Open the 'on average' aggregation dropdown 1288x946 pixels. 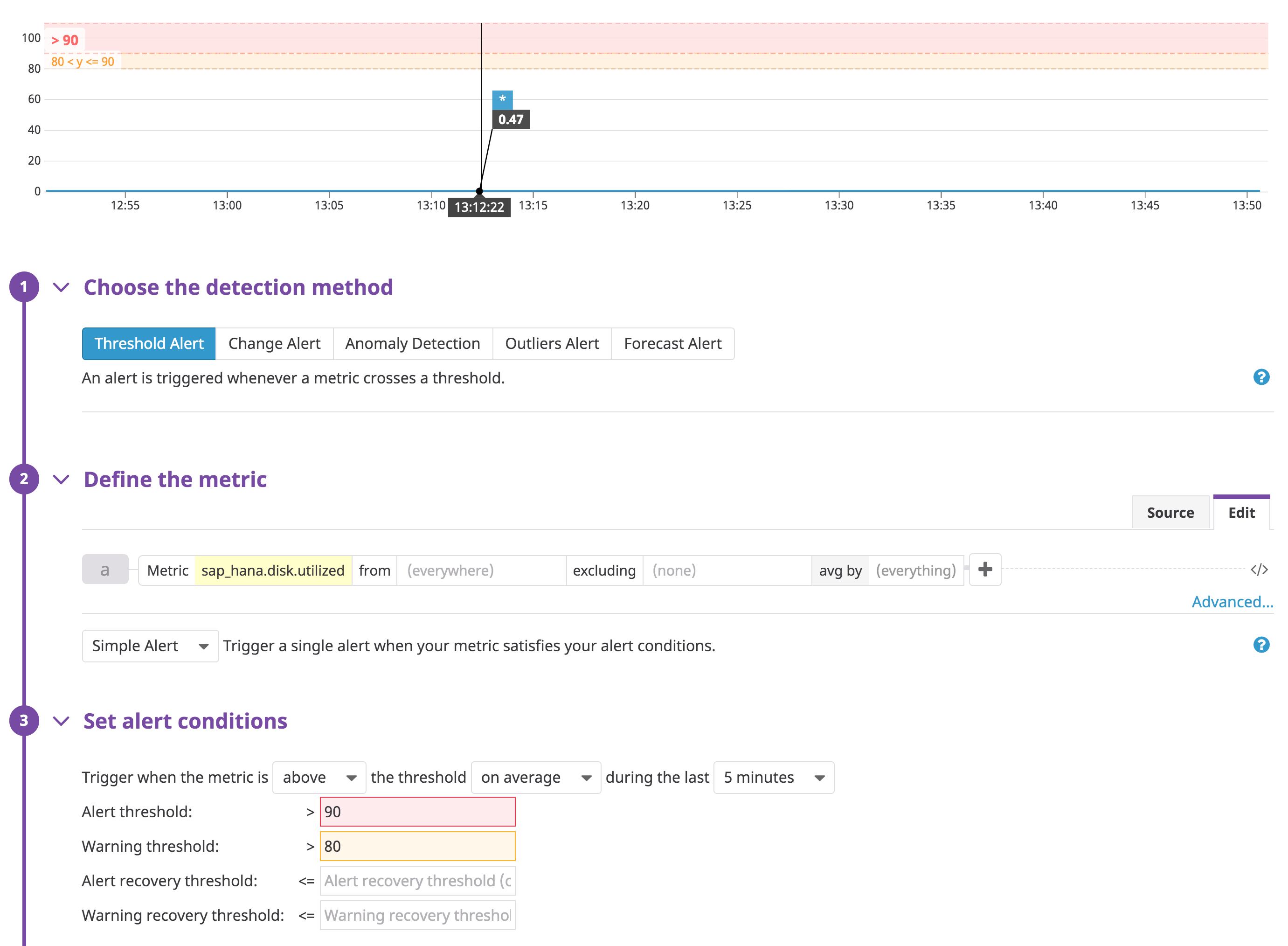(535, 777)
